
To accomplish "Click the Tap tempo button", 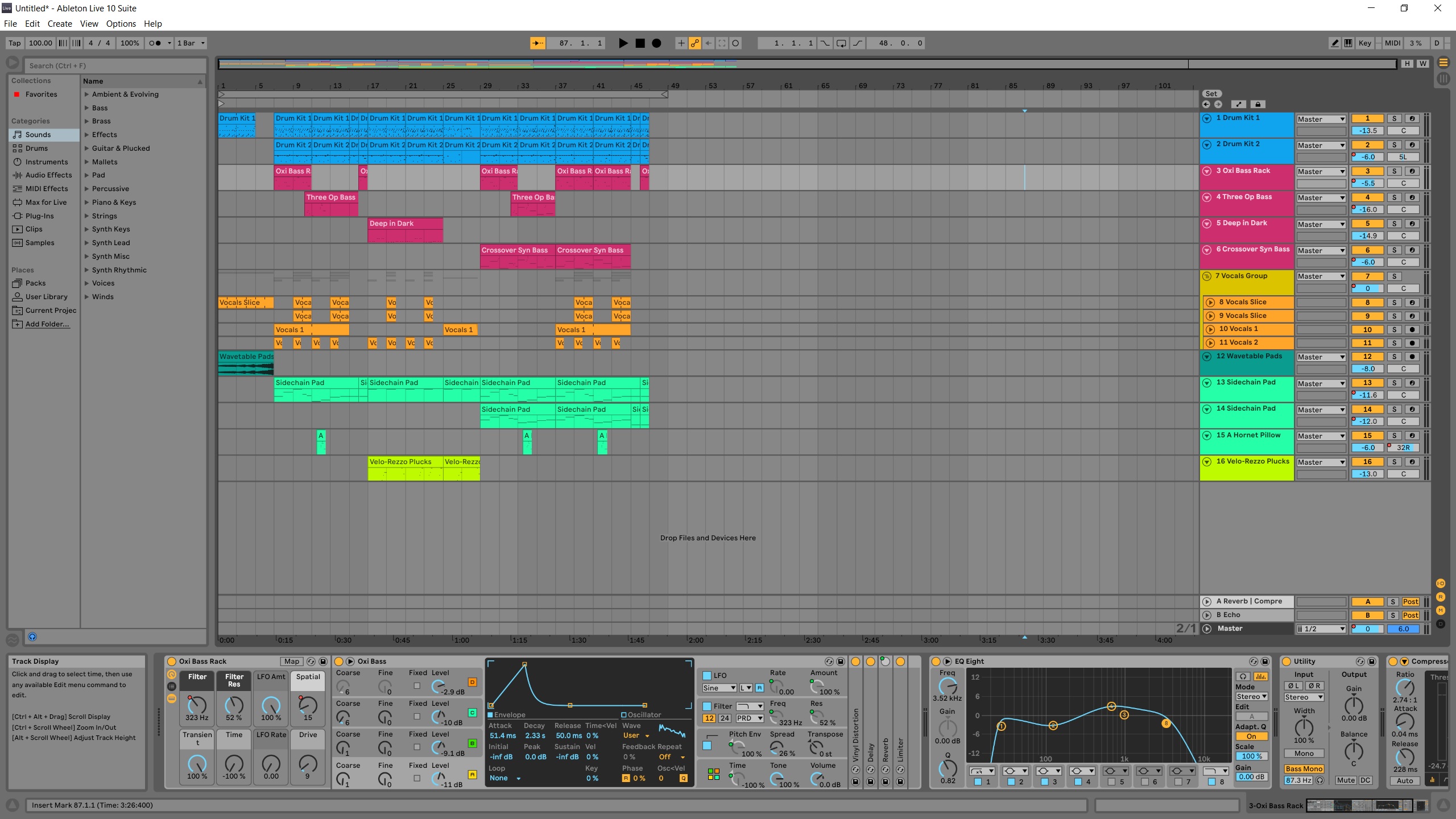I will click(x=14, y=43).
